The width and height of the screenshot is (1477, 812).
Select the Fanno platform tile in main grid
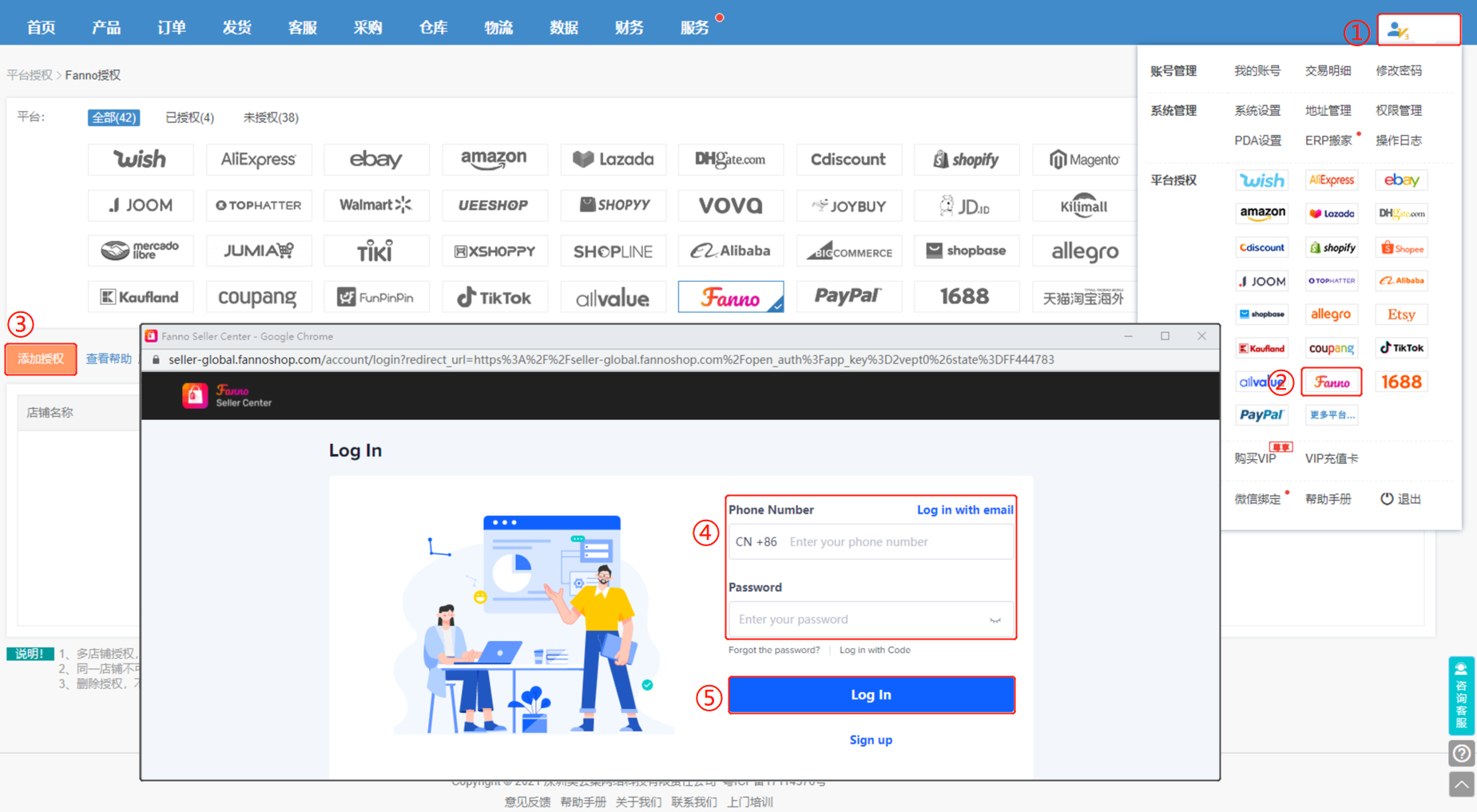pos(730,298)
